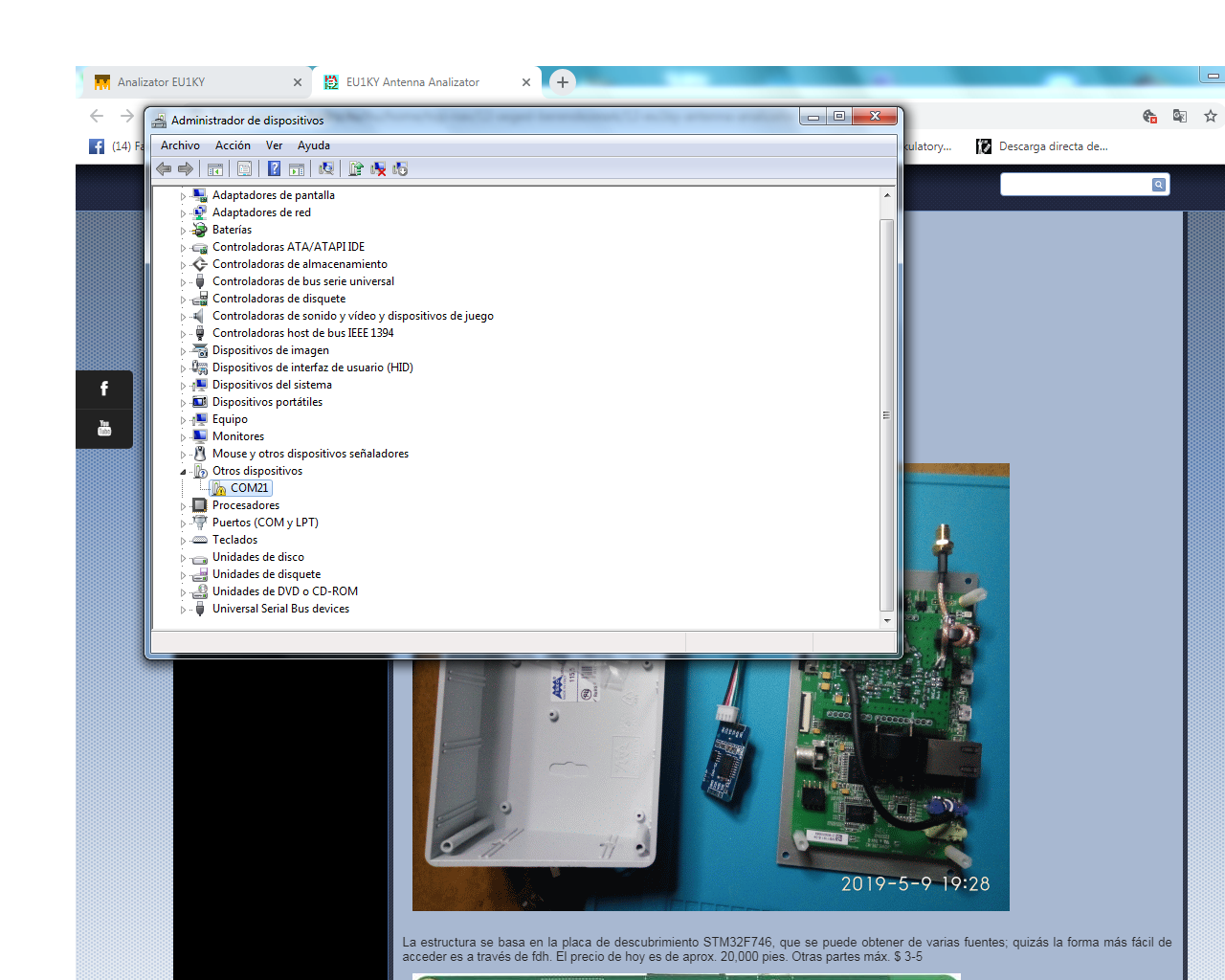Click the Properties toolbar icon
1225x980 pixels.
245,169
